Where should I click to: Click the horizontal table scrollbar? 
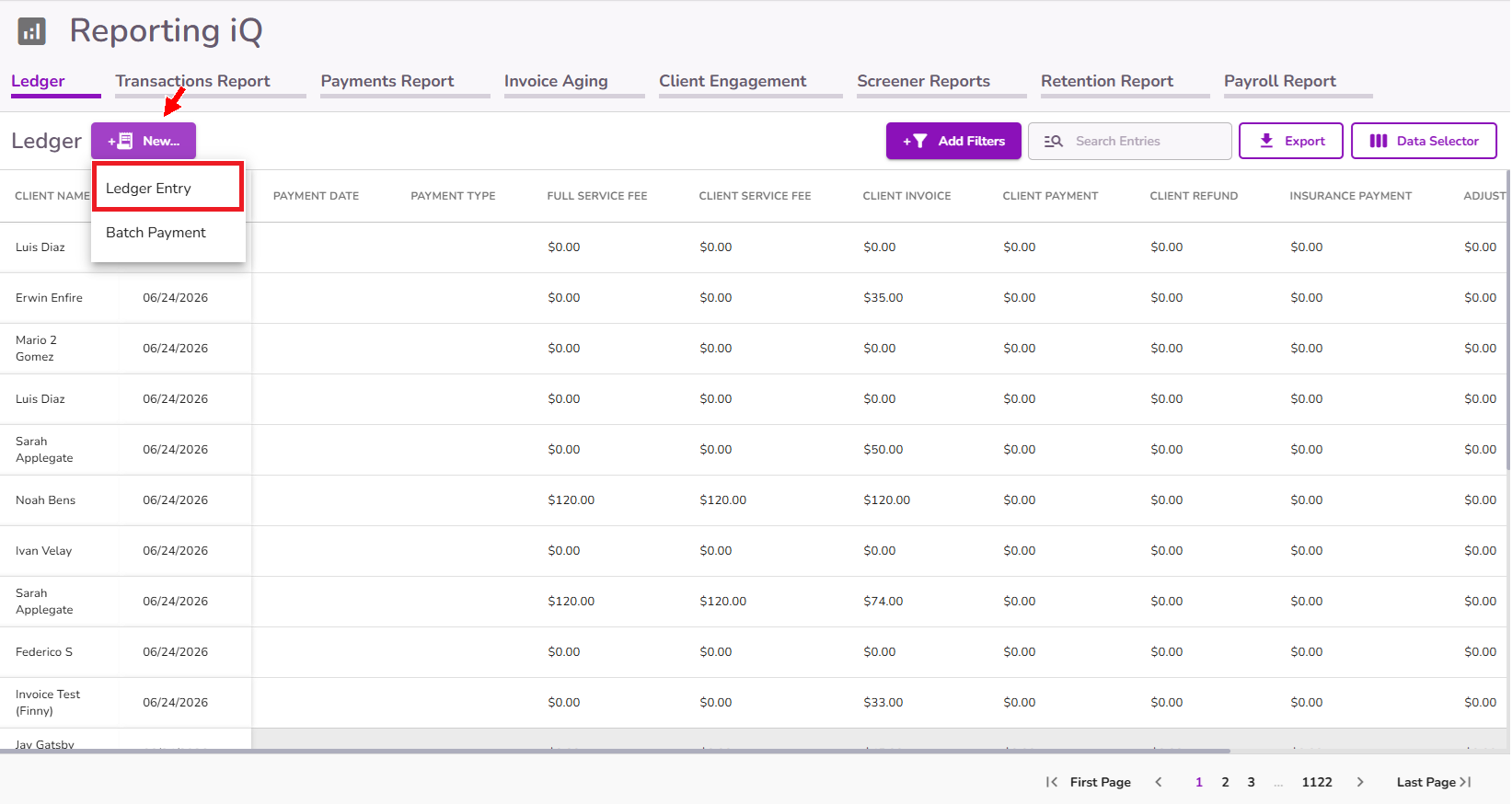pyautogui.click(x=615, y=751)
